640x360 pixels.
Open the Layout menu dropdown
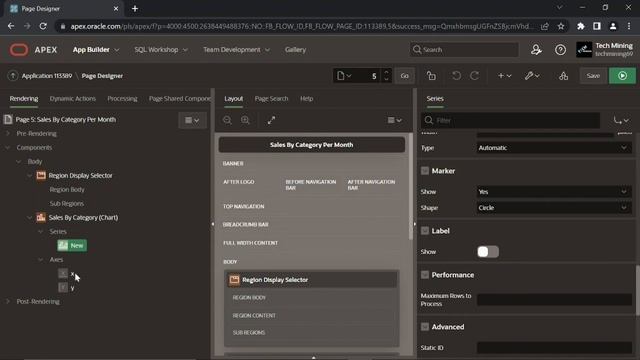click(395, 120)
